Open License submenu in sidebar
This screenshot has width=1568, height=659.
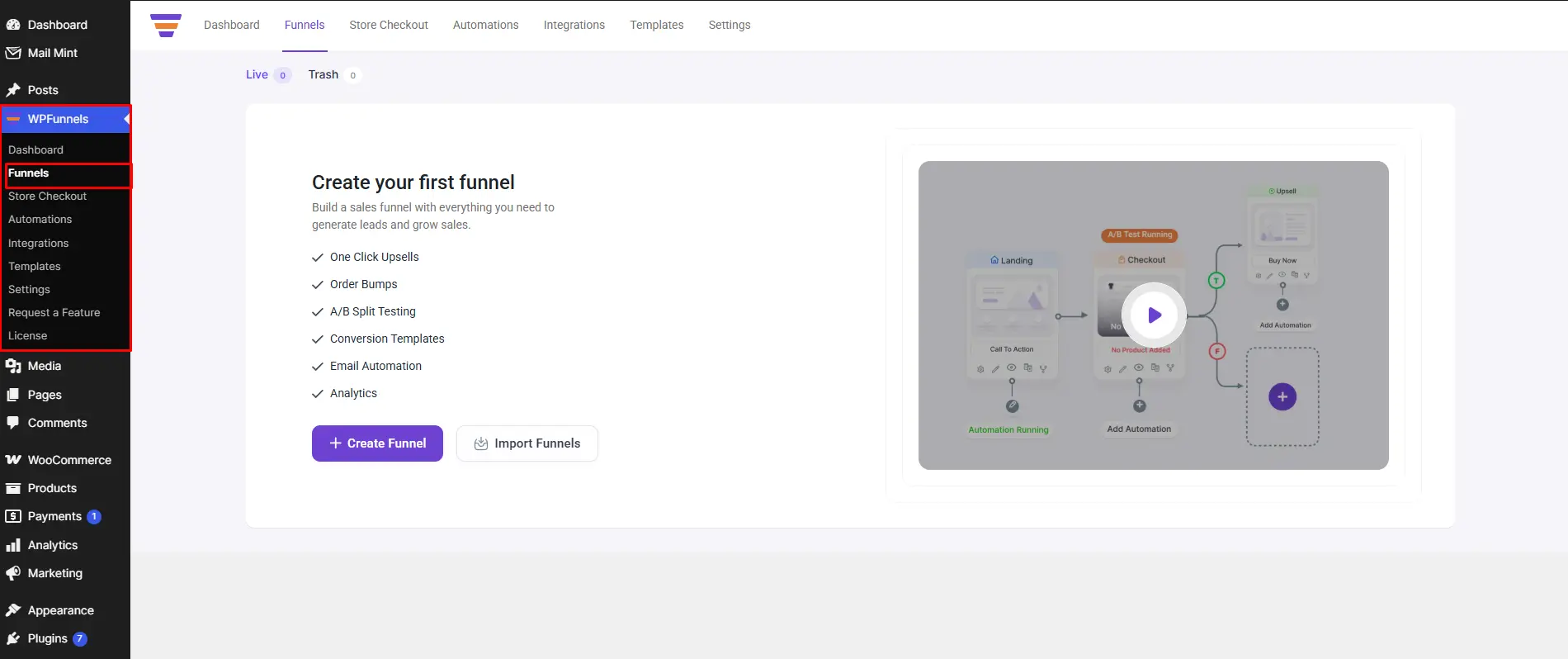click(27, 335)
